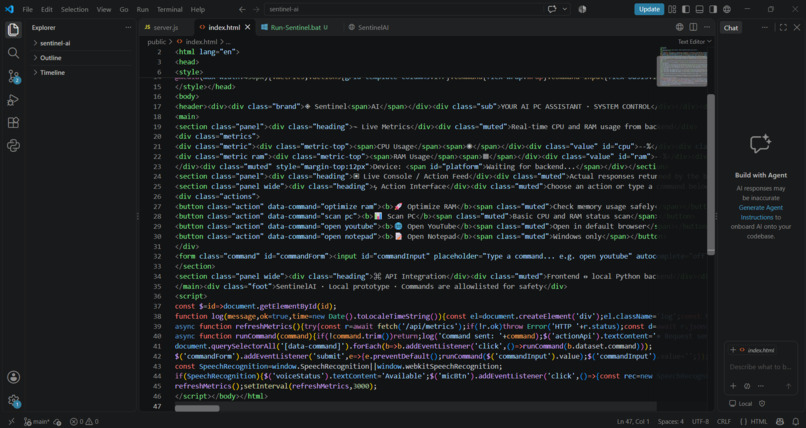Open the Terminal menu
Screen dimensions: 806x428
pos(170,9)
